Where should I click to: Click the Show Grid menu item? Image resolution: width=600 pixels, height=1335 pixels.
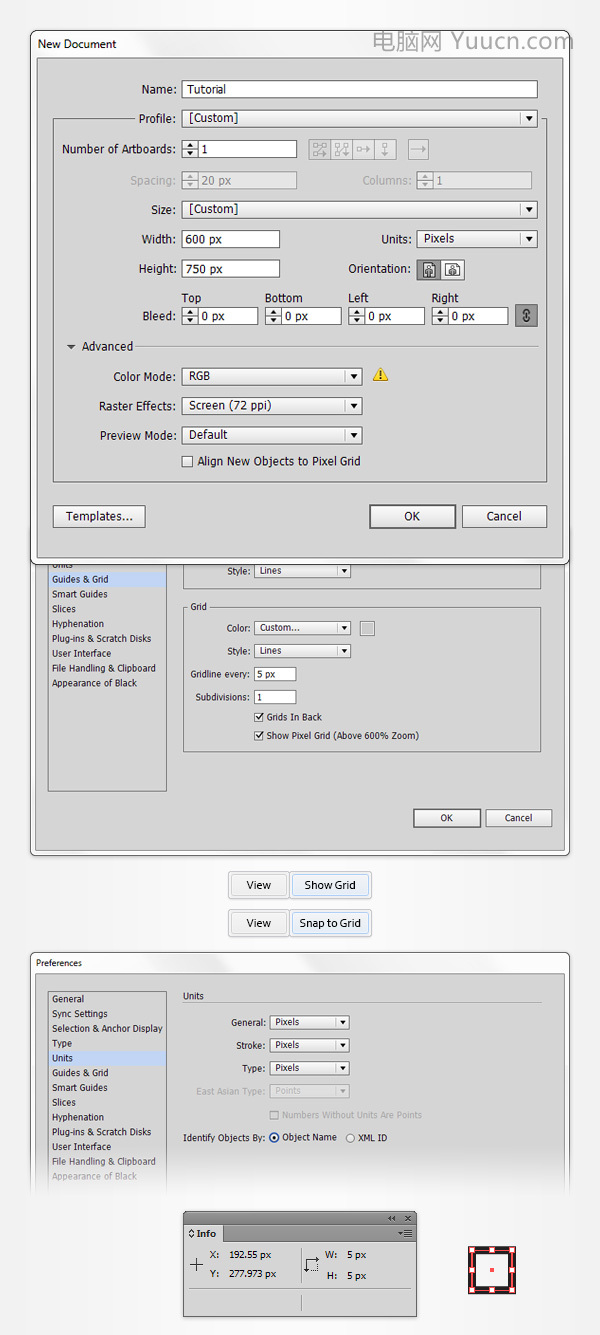click(330, 885)
